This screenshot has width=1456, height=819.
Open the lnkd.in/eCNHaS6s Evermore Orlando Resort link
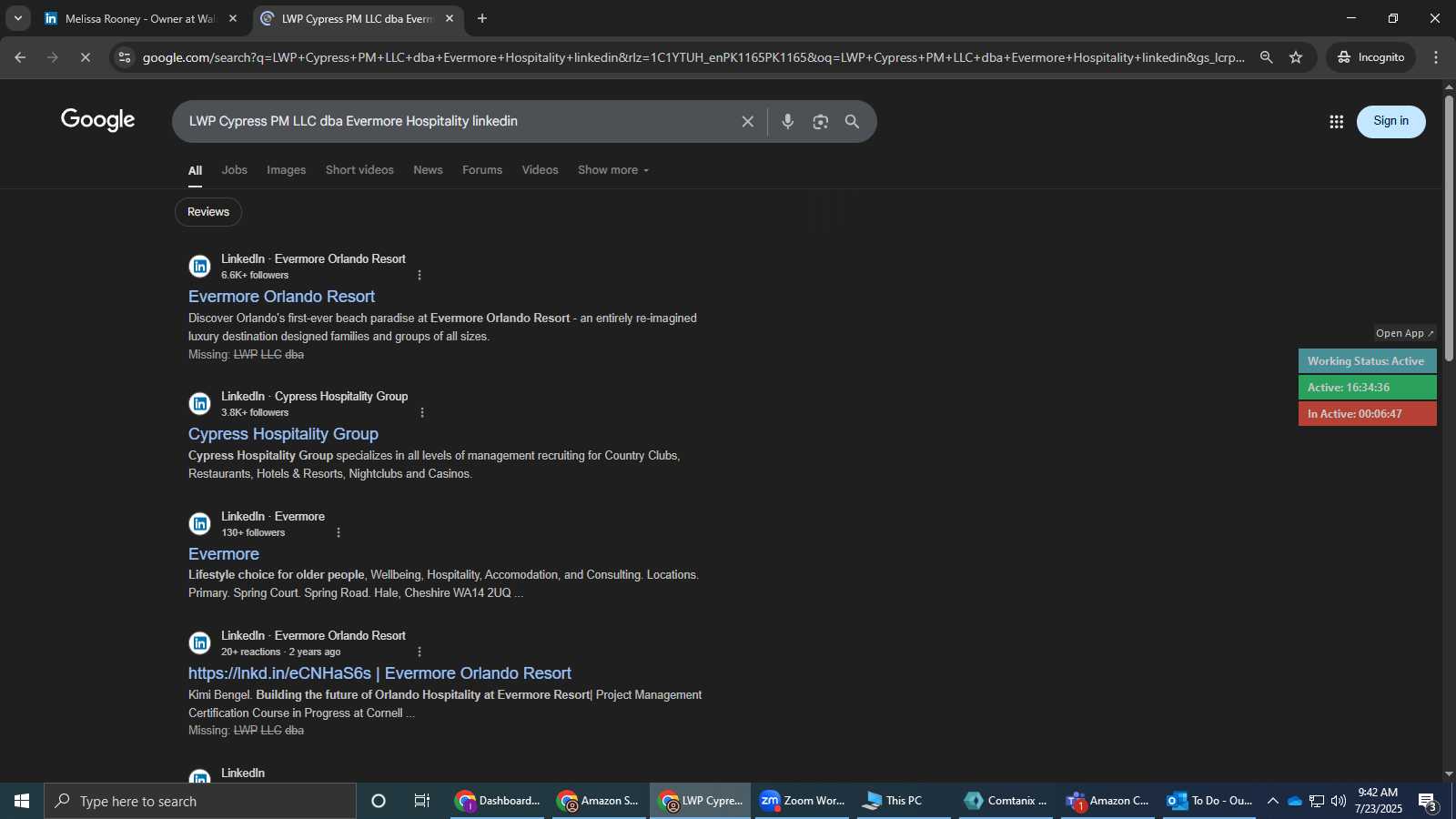coord(379,673)
